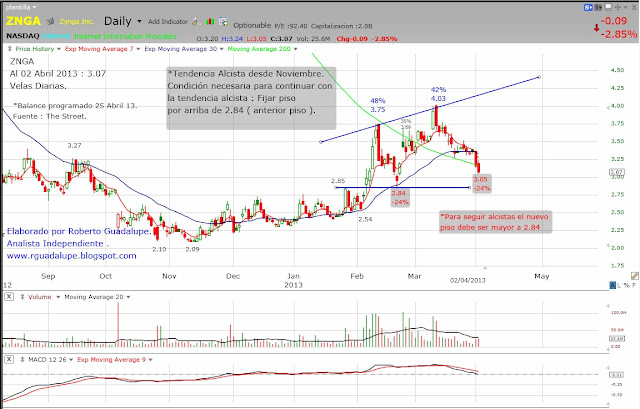This screenshot has width=640, height=409.
Task: Click the Internet sector link
Action: 56,36
